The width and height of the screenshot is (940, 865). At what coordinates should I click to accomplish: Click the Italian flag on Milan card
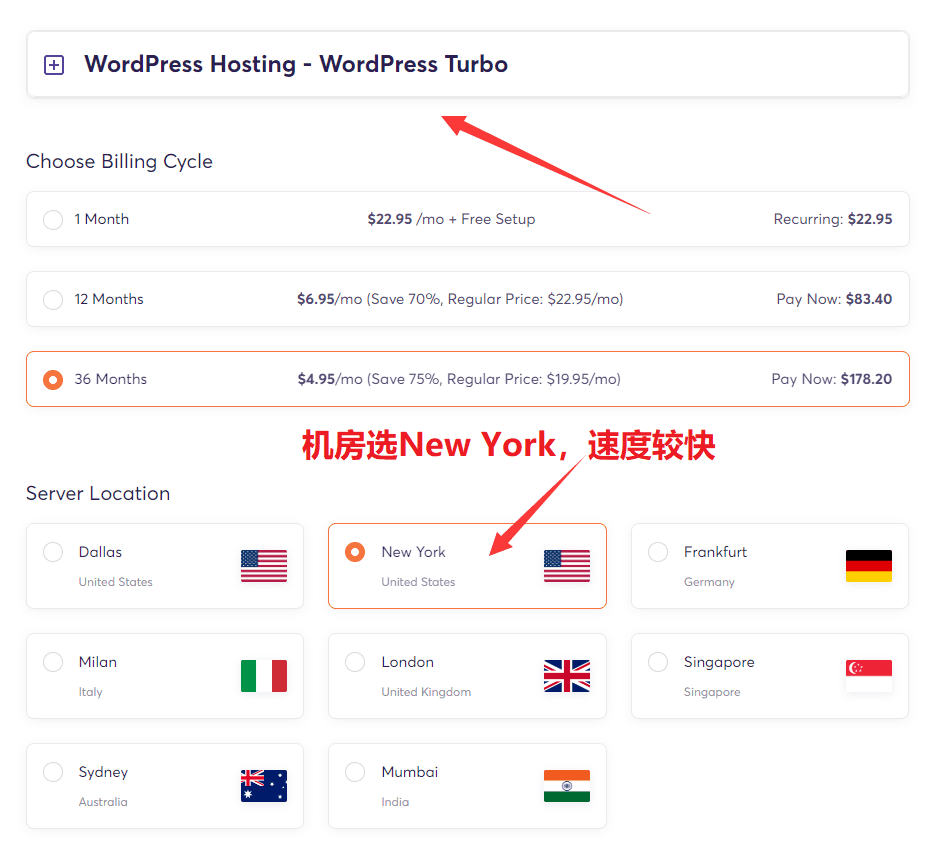tap(264, 676)
